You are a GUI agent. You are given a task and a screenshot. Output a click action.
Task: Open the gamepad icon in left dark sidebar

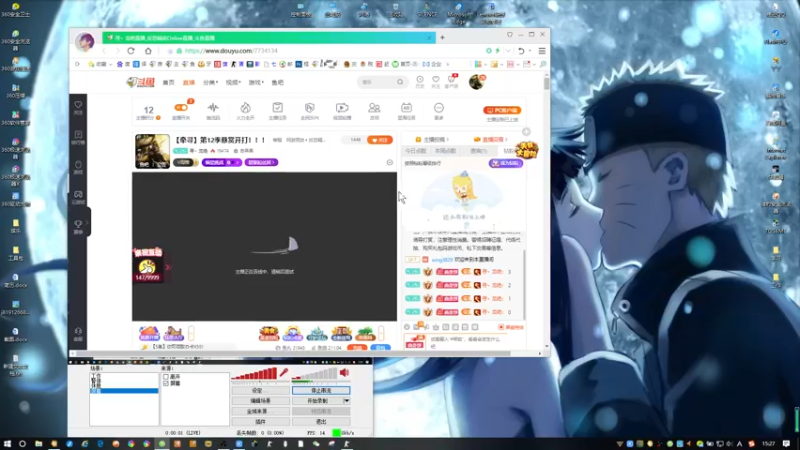point(78,194)
